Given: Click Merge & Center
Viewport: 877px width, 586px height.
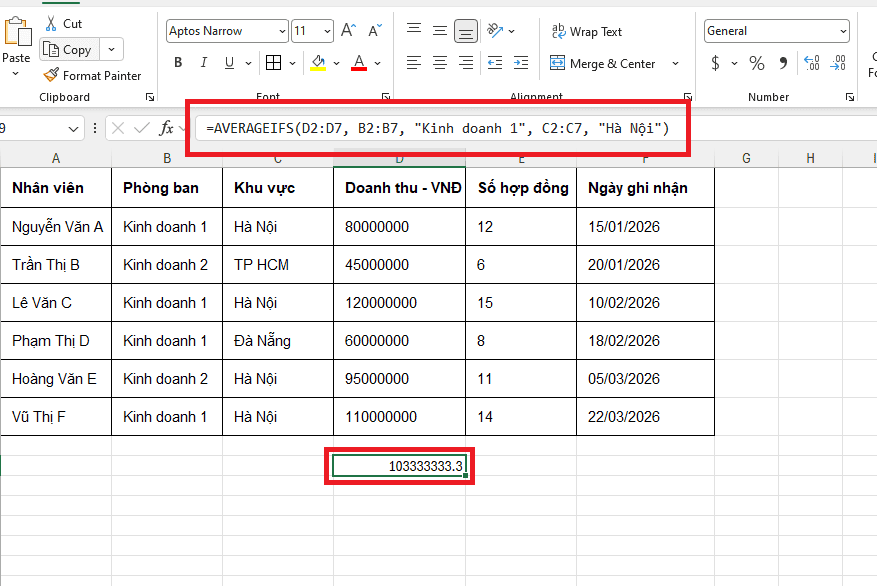Looking at the screenshot, I should tap(602, 63).
